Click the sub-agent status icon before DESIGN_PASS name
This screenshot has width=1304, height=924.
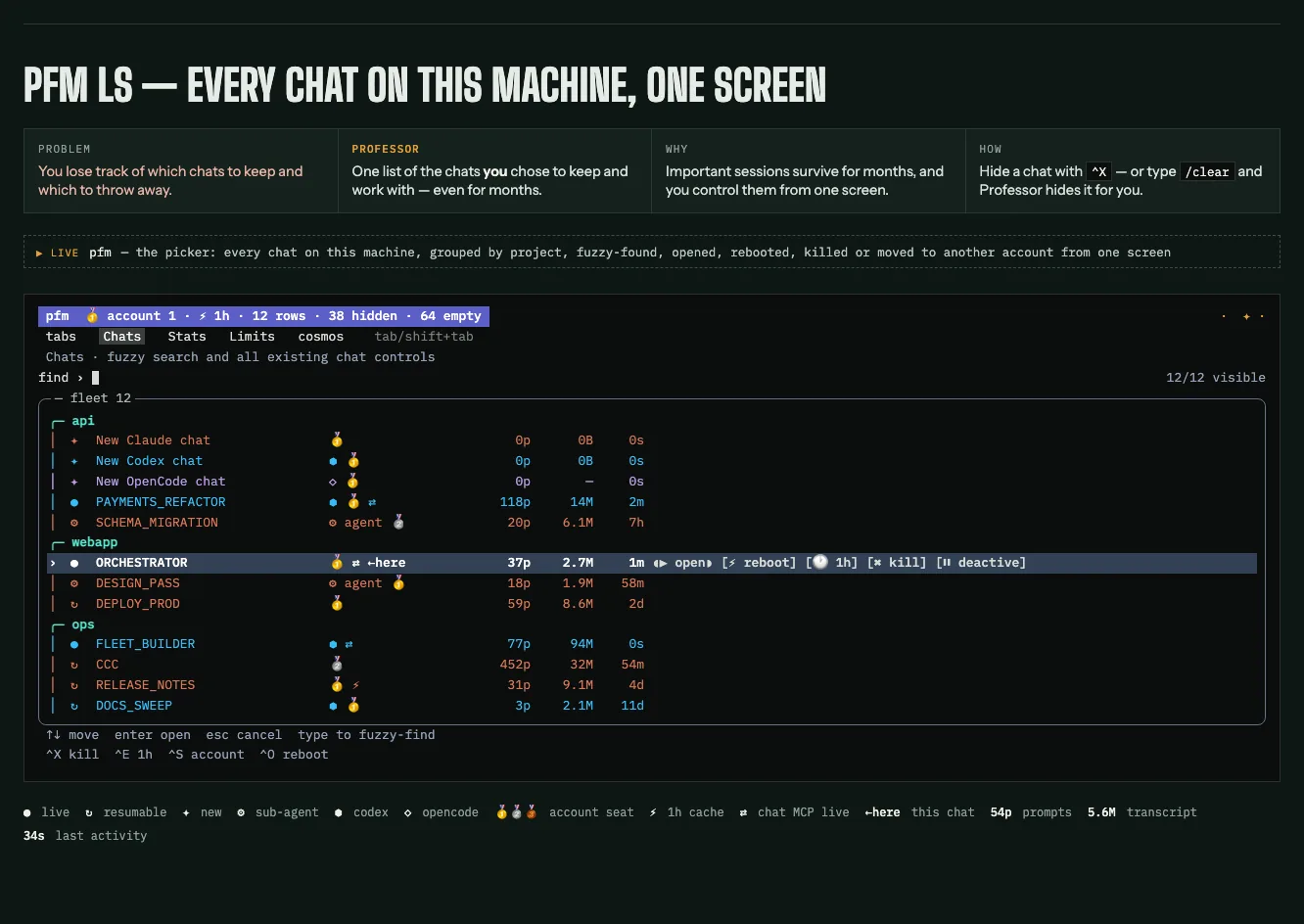tap(74, 583)
